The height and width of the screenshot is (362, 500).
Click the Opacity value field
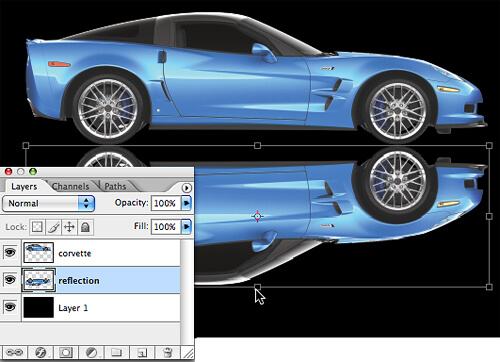tap(166, 203)
